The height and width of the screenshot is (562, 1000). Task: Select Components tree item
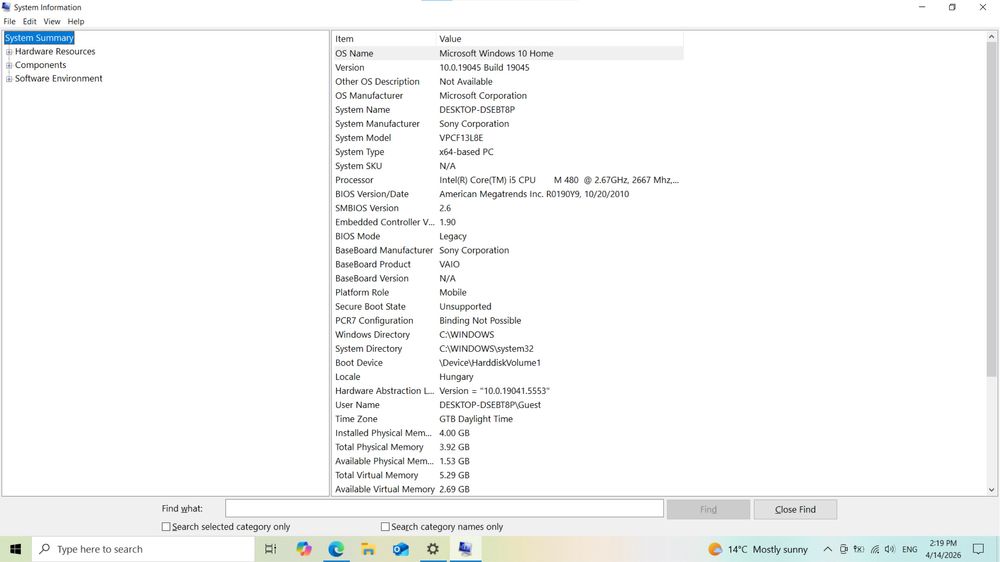(x=40, y=65)
